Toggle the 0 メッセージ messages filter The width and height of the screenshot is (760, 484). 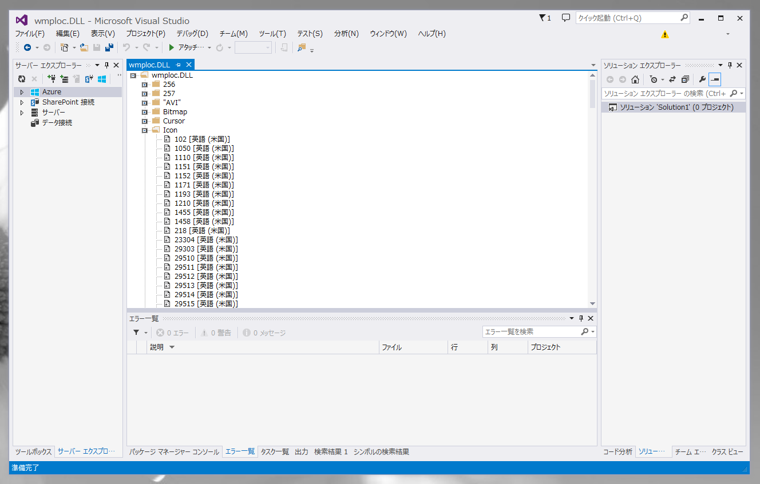264,333
